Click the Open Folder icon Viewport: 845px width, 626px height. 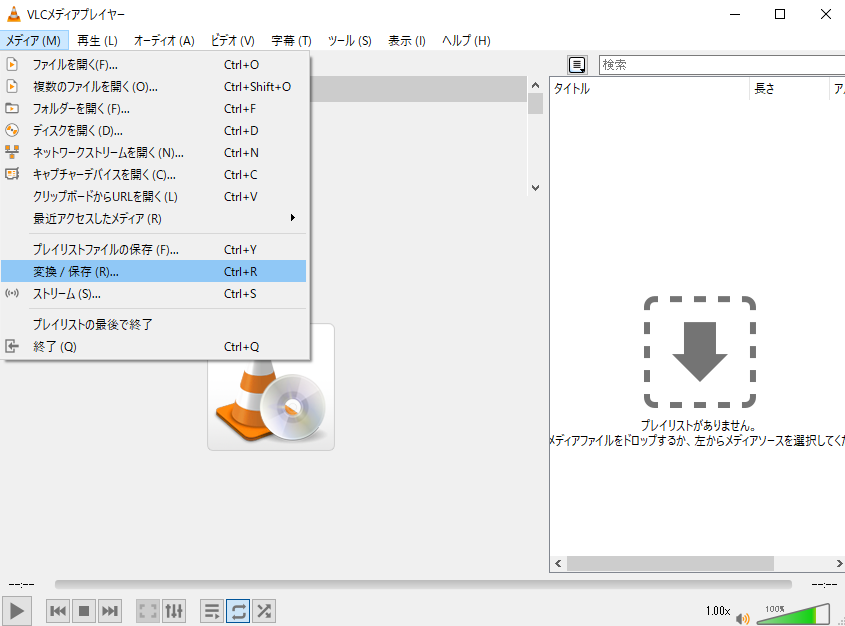pyautogui.click(x=12, y=108)
